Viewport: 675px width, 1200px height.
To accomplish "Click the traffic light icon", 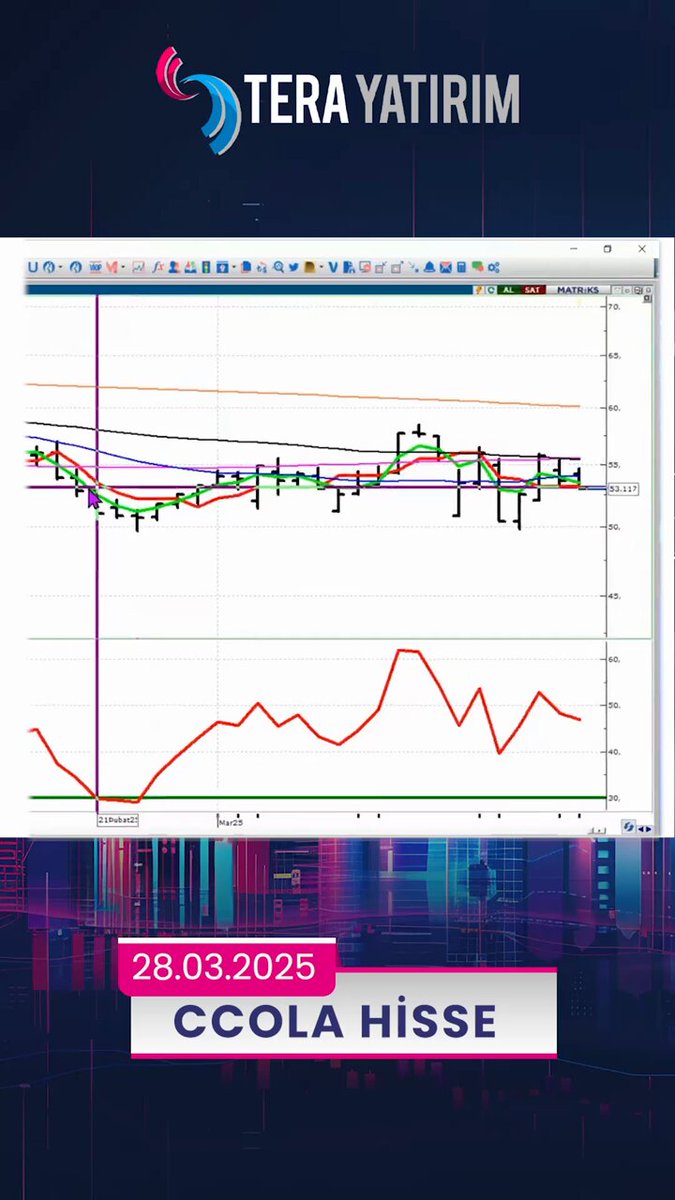I will click(204, 267).
